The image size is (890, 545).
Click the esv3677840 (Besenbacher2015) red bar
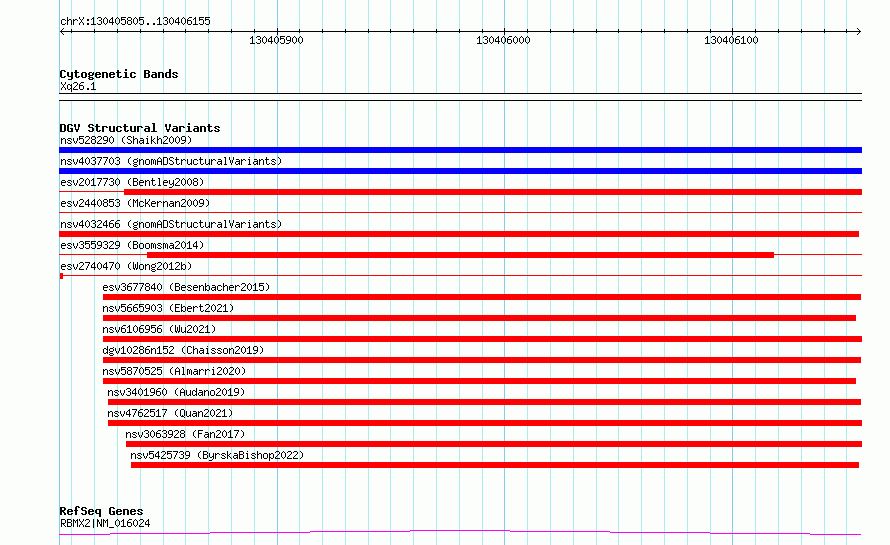[x=482, y=297]
